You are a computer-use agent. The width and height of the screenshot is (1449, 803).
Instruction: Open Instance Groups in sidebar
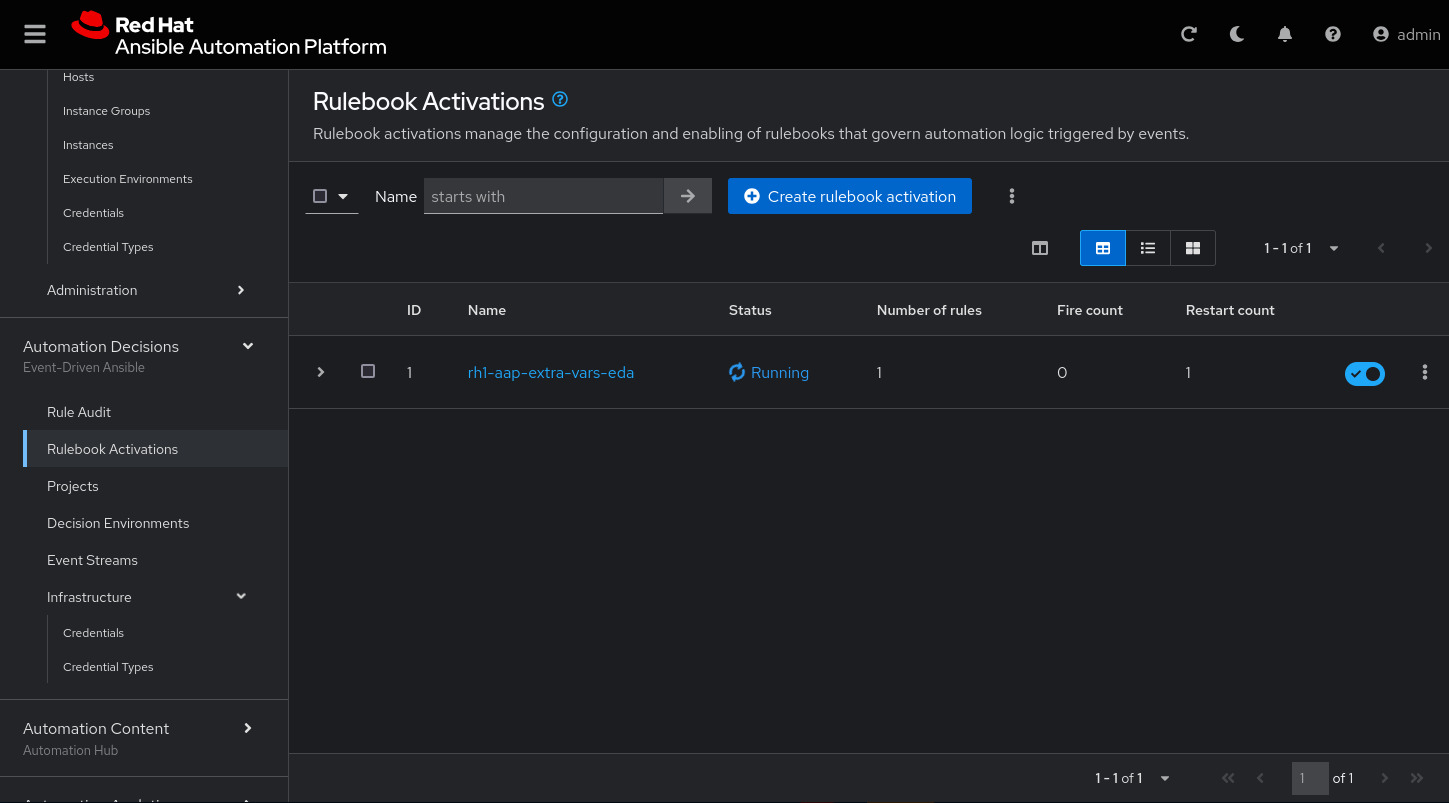pyautogui.click(x=106, y=111)
